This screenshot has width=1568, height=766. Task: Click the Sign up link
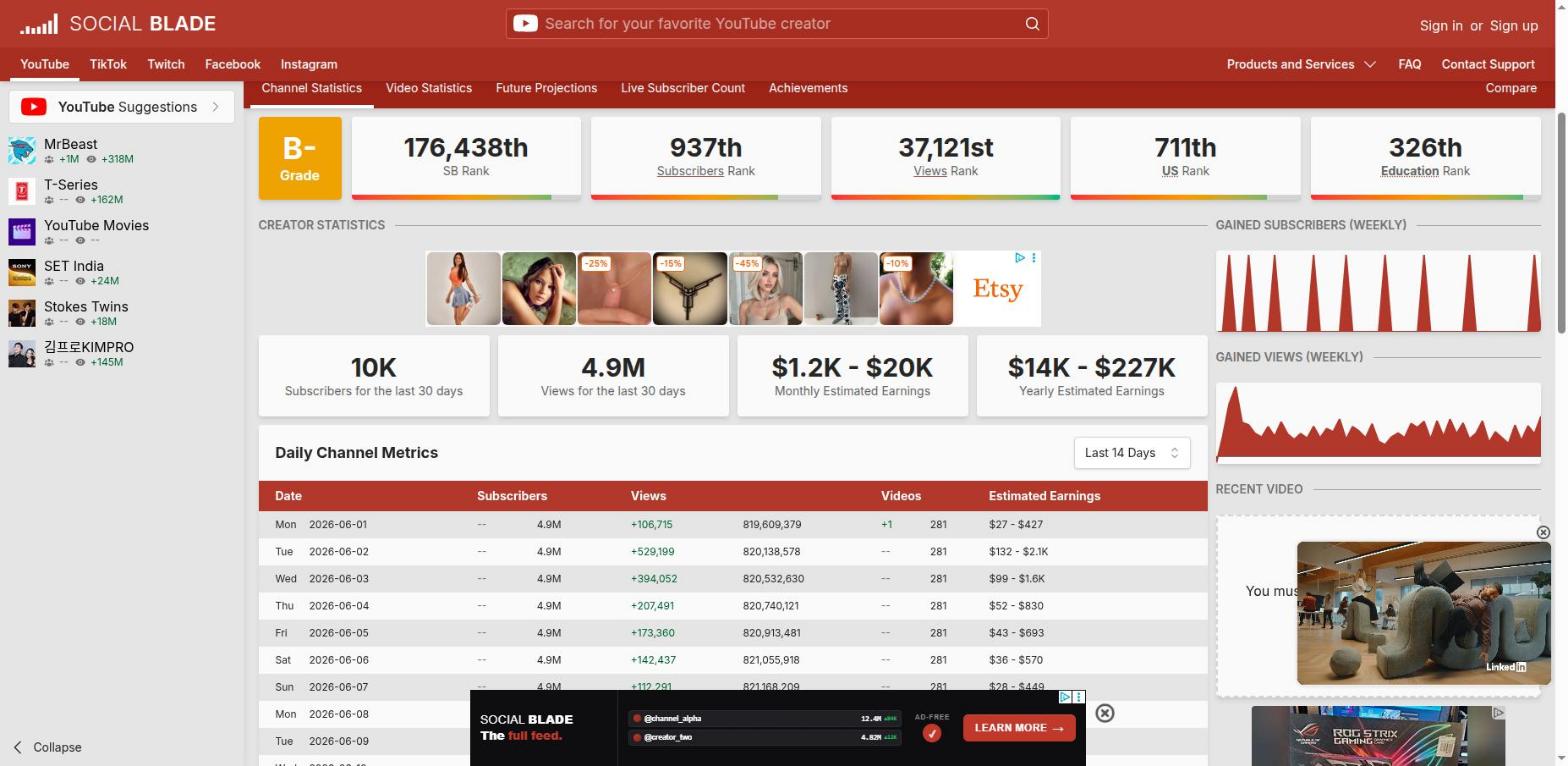pyautogui.click(x=1514, y=26)
